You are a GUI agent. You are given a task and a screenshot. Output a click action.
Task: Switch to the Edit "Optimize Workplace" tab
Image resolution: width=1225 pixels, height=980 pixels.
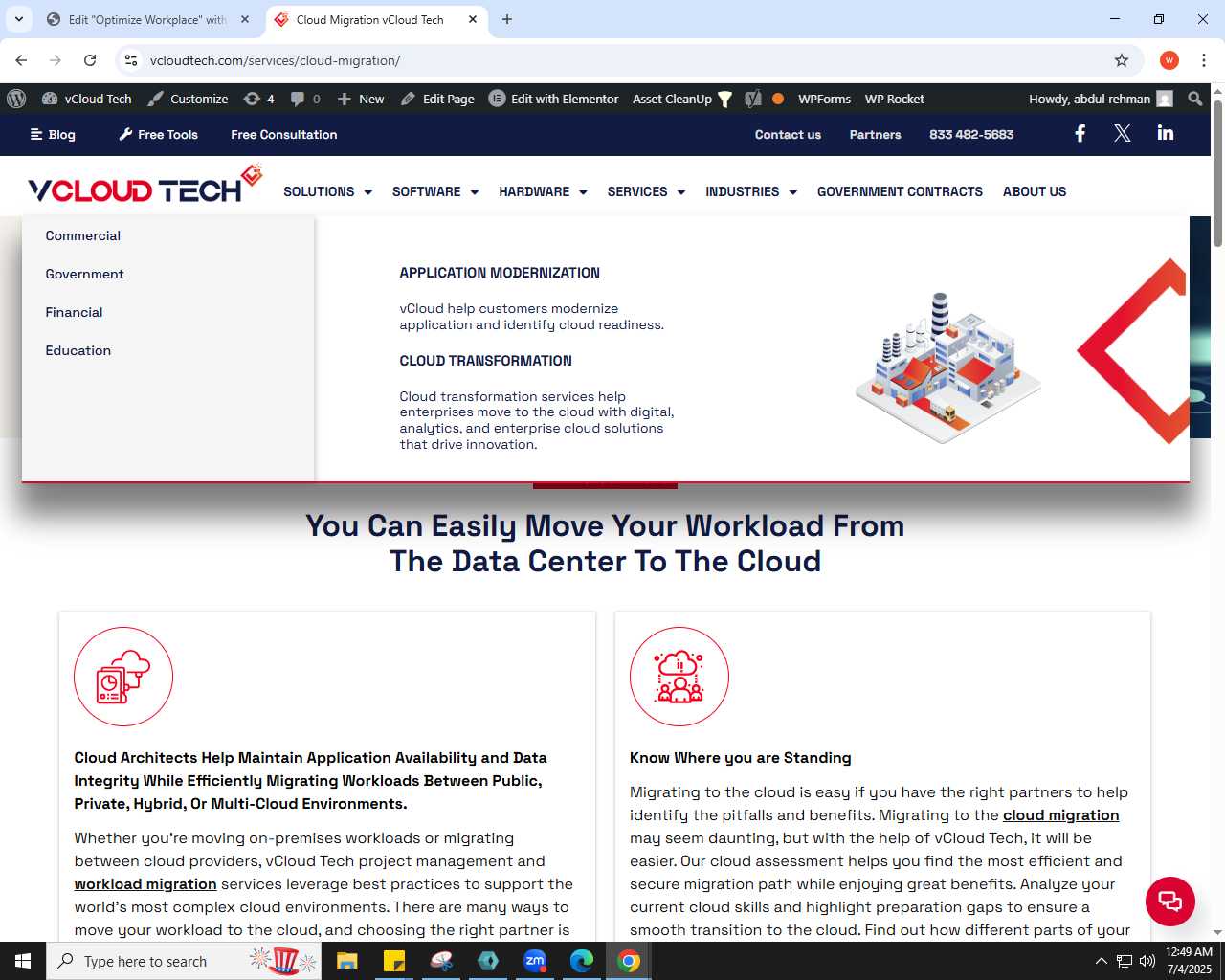pos(147,19)
